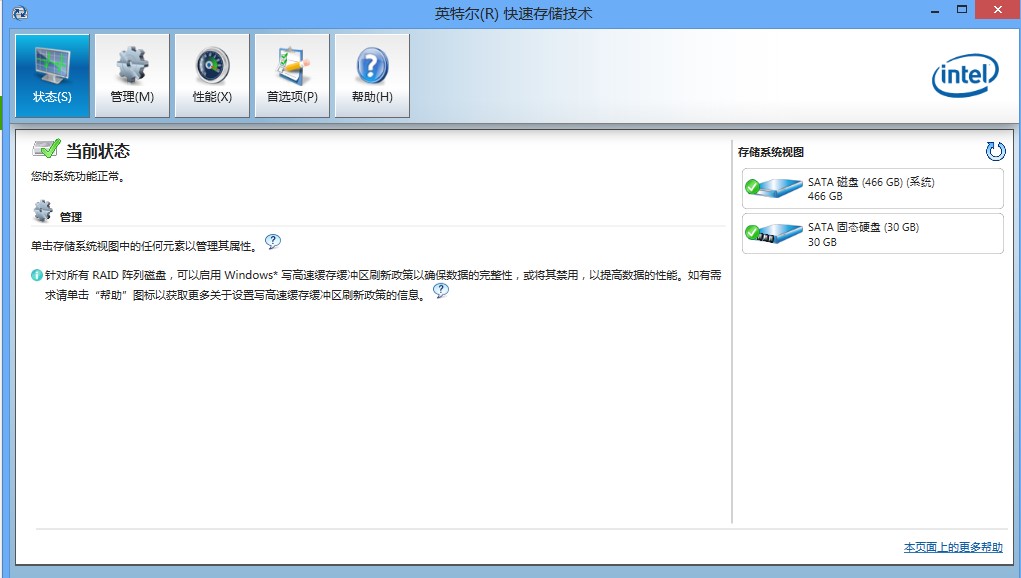Open the 状态(S) status tab
Viewport: 1021px width, 578px height.
pyautogui.click(x=52, y=76)
